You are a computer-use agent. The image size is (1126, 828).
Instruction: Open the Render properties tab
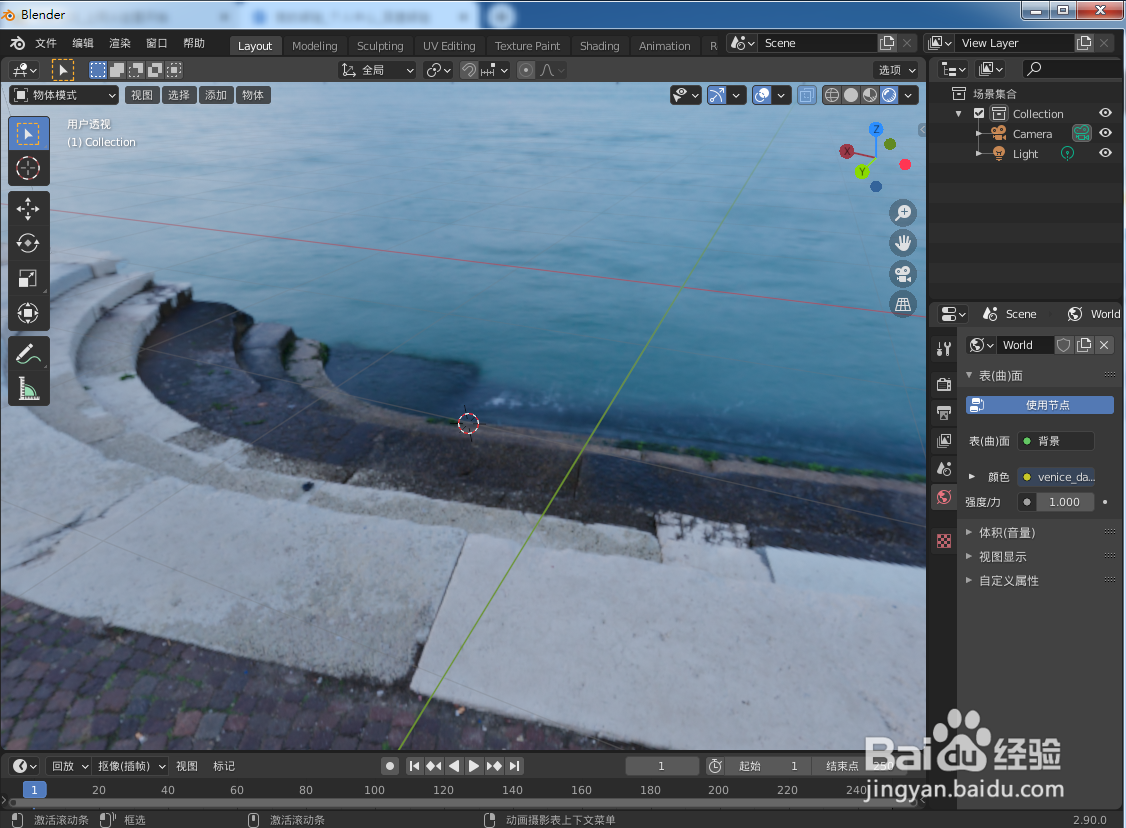(943, 383)
